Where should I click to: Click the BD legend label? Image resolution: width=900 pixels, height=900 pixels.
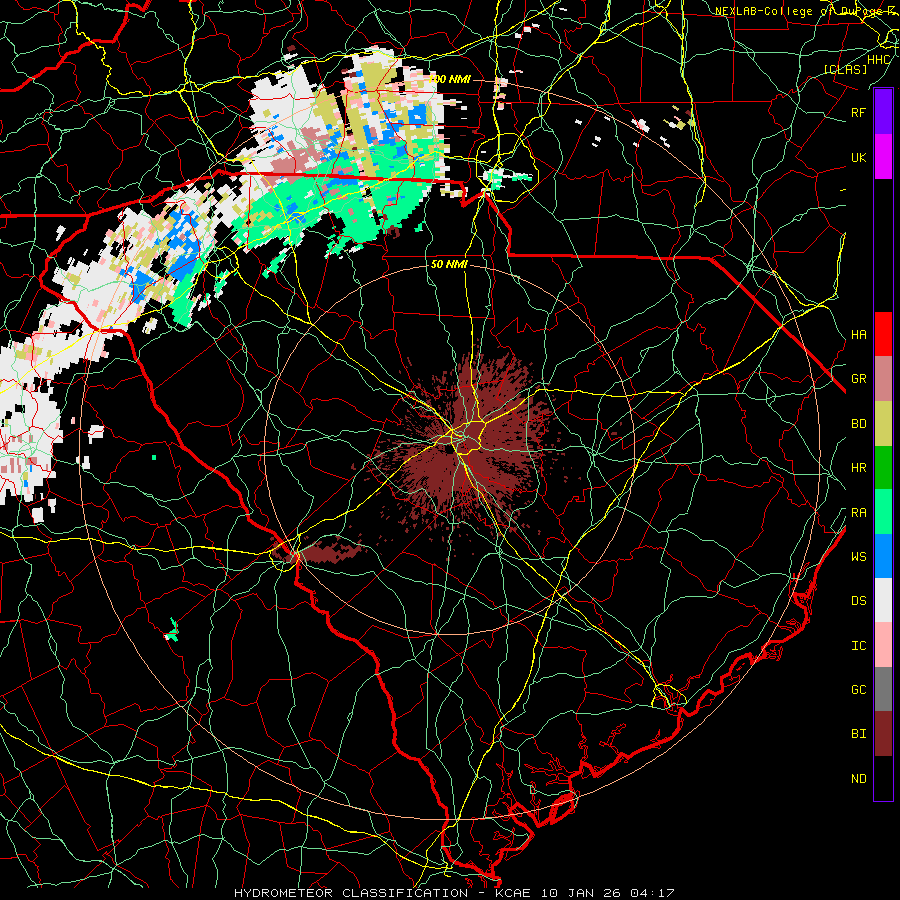pyautogui.click(x=858, y=424)
